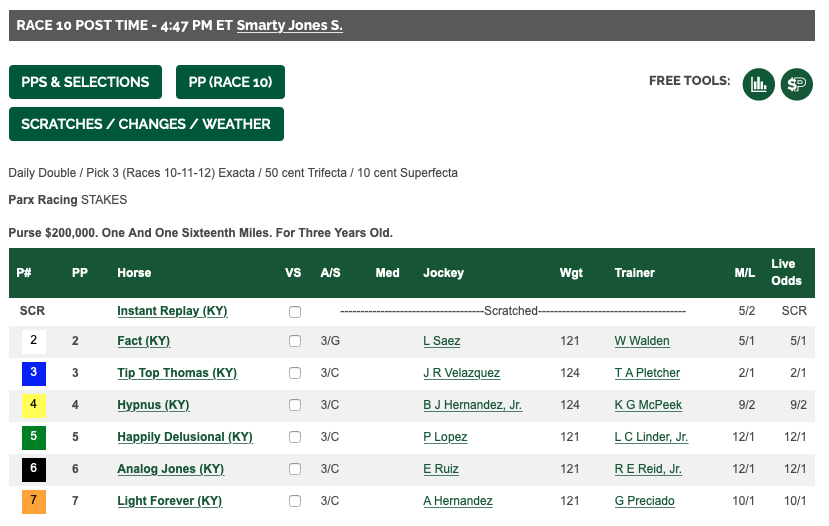Check the VS box for Fact (KY)
The image size is (829, 526).
click(295, 341)
